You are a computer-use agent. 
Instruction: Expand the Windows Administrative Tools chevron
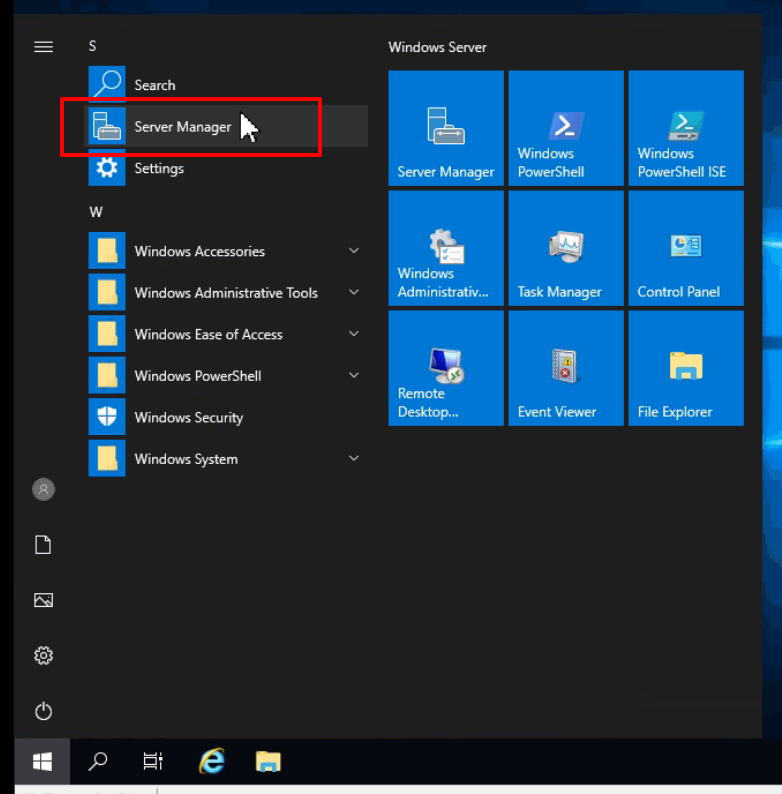pyautogui.click(x=354, y=292)
